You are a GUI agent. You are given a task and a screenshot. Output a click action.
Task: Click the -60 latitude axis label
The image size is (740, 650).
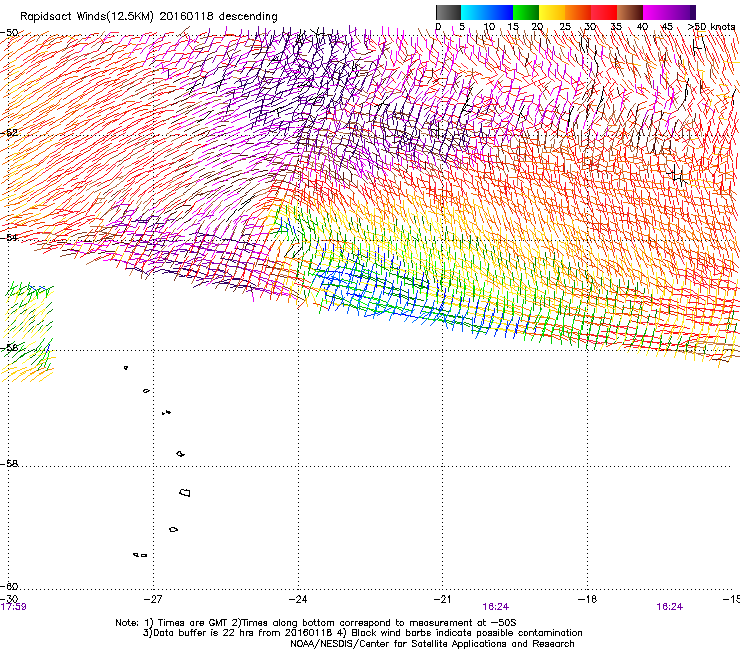[x=9, y=586]
